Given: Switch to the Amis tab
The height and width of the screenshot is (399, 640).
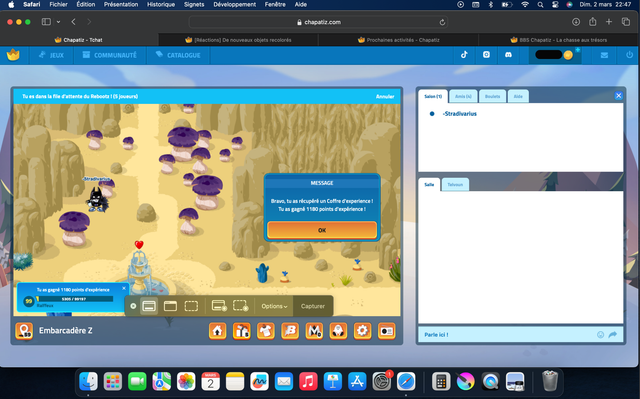Looking at the screenshot, I should pyautogui.click(x=463, y=96).
